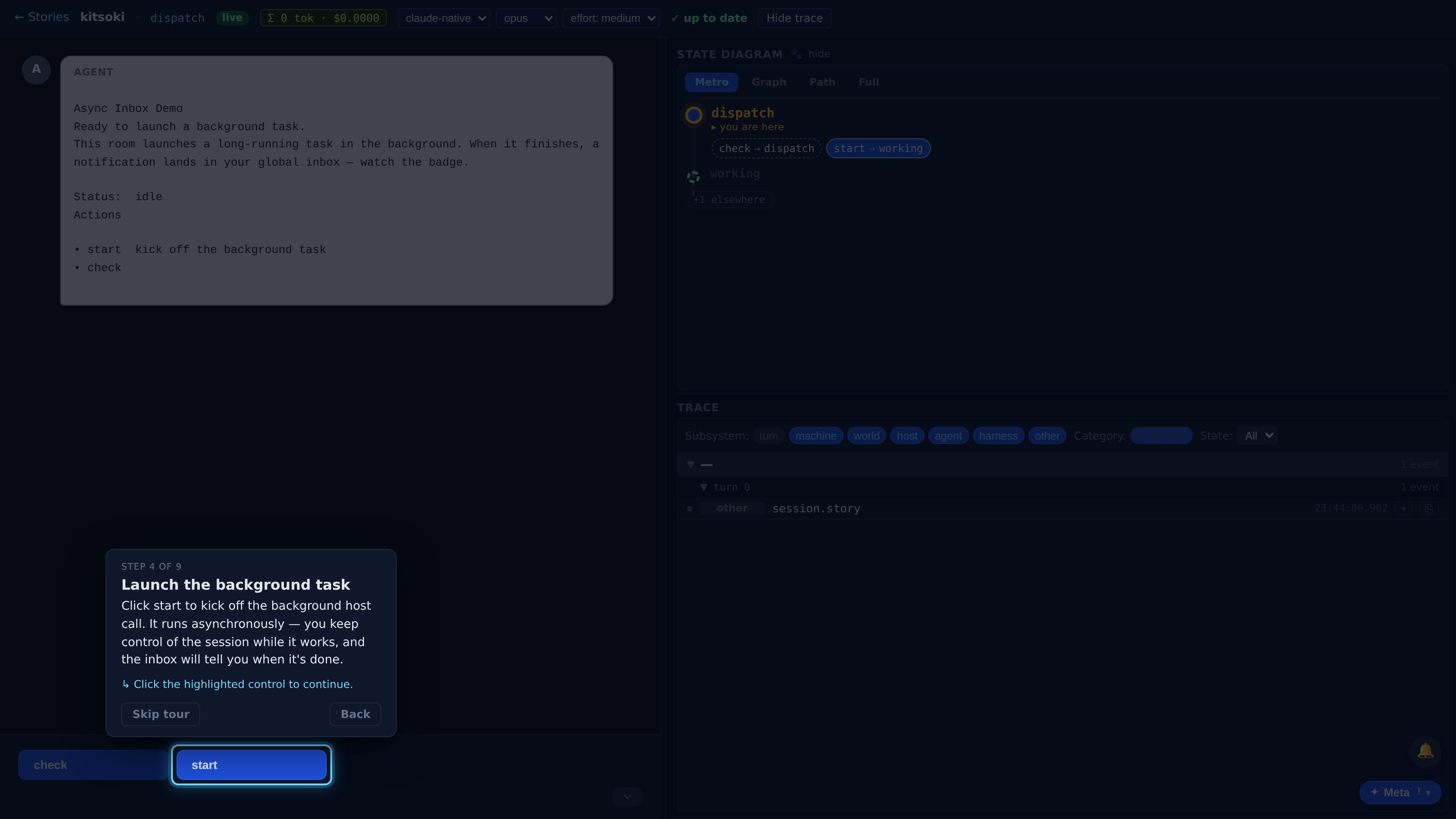1456x819 pixels.
Task: Switch to the Graph diagram tab
Action: (x=768, y=82)
